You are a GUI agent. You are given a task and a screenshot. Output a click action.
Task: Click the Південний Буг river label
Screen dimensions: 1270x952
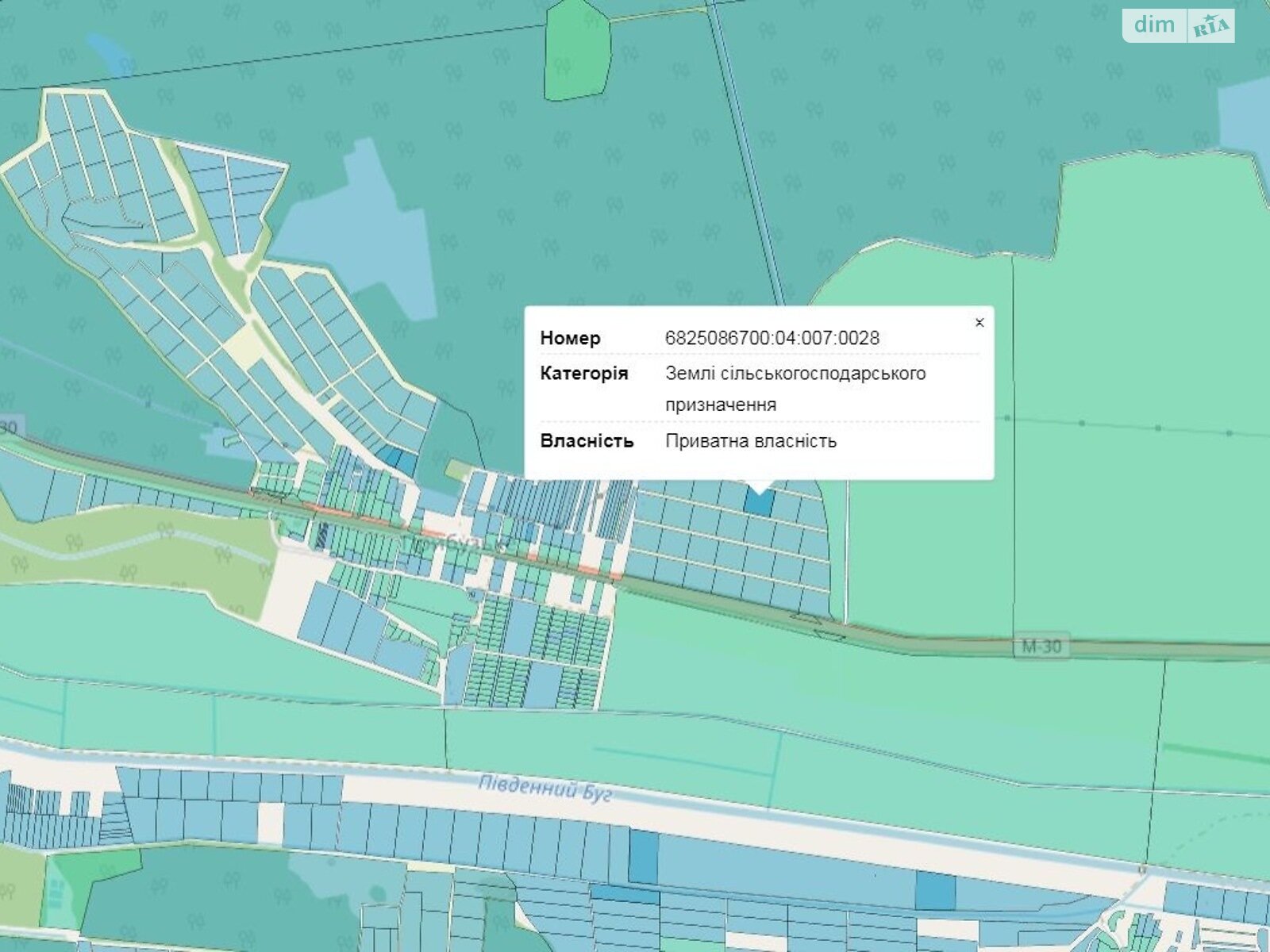(545, 789)
